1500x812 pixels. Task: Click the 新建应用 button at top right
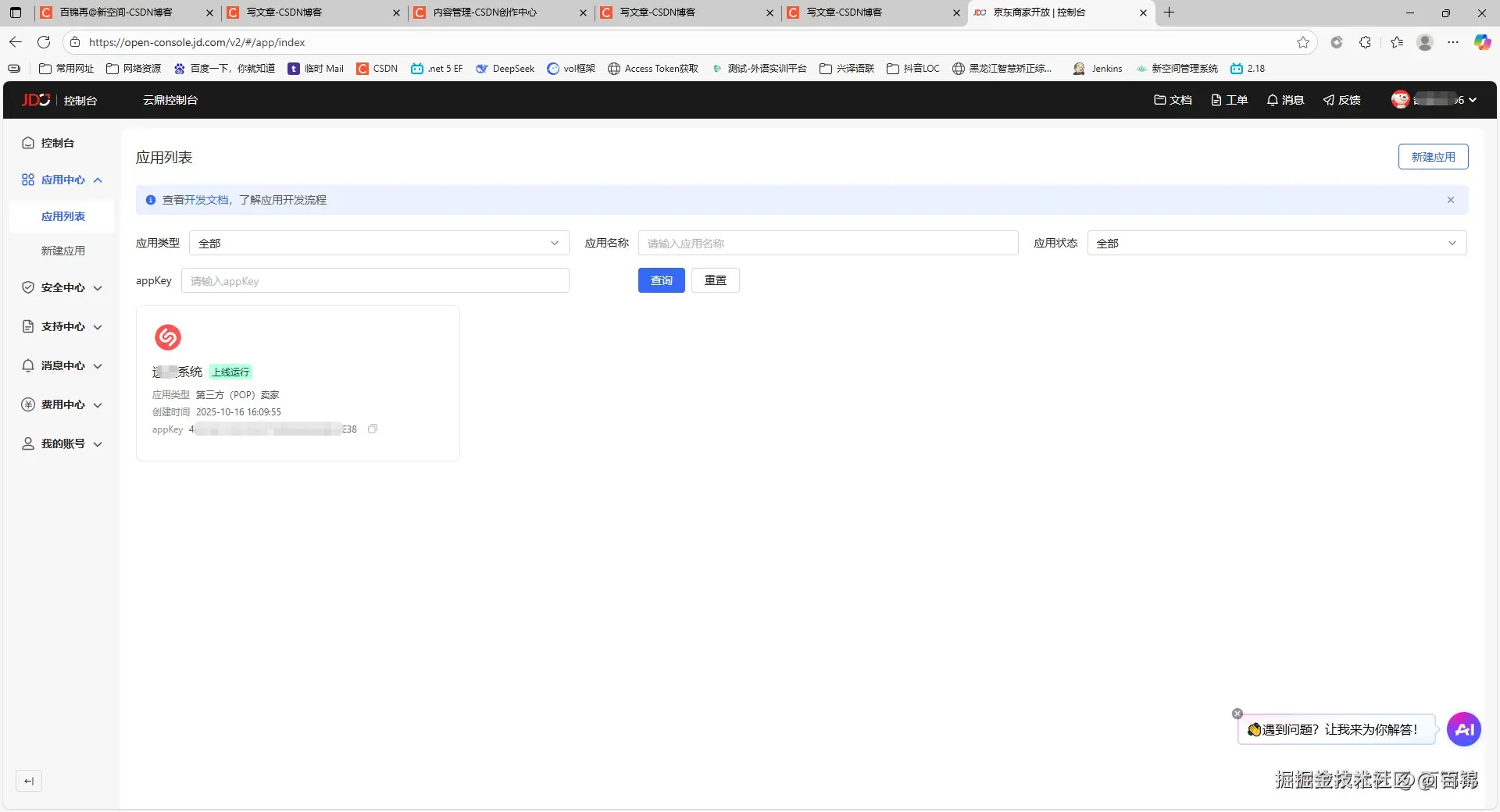(x=1433, y=157)
